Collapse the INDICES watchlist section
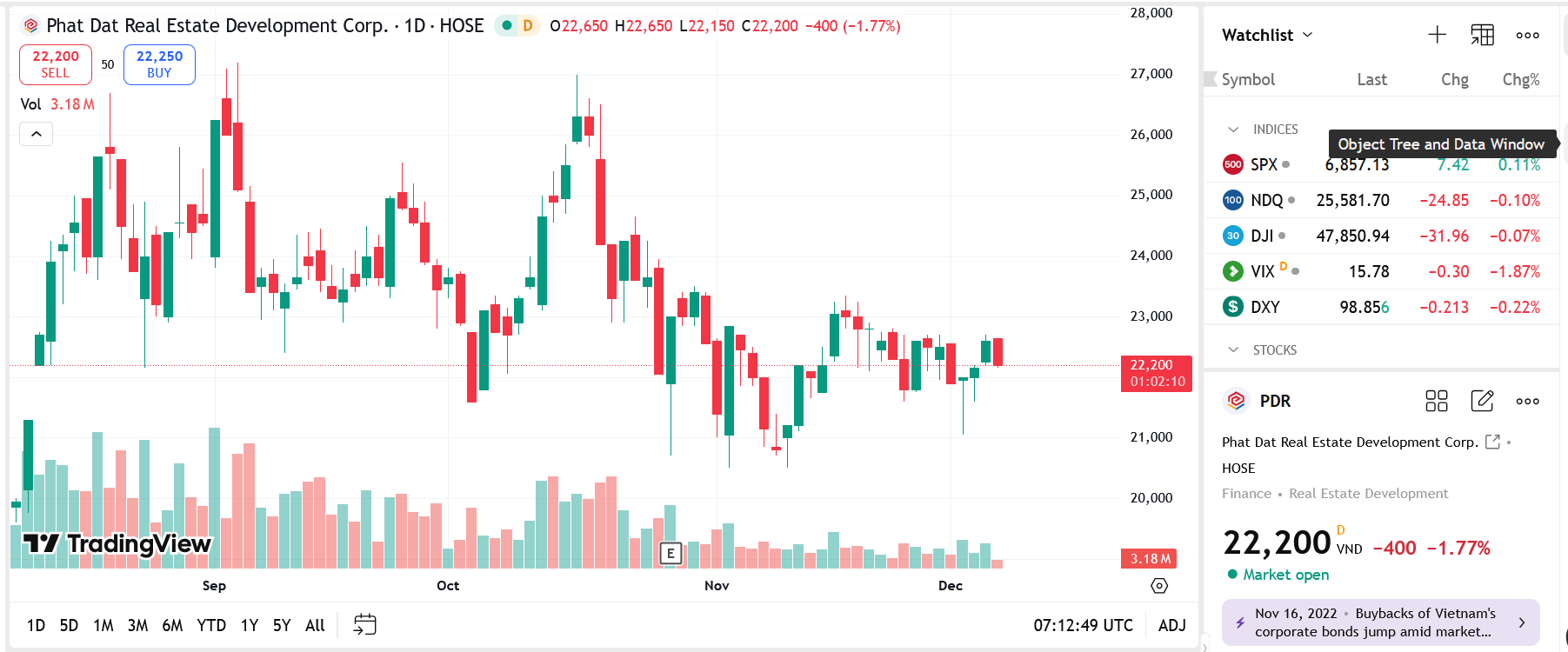 (1233, 130)
